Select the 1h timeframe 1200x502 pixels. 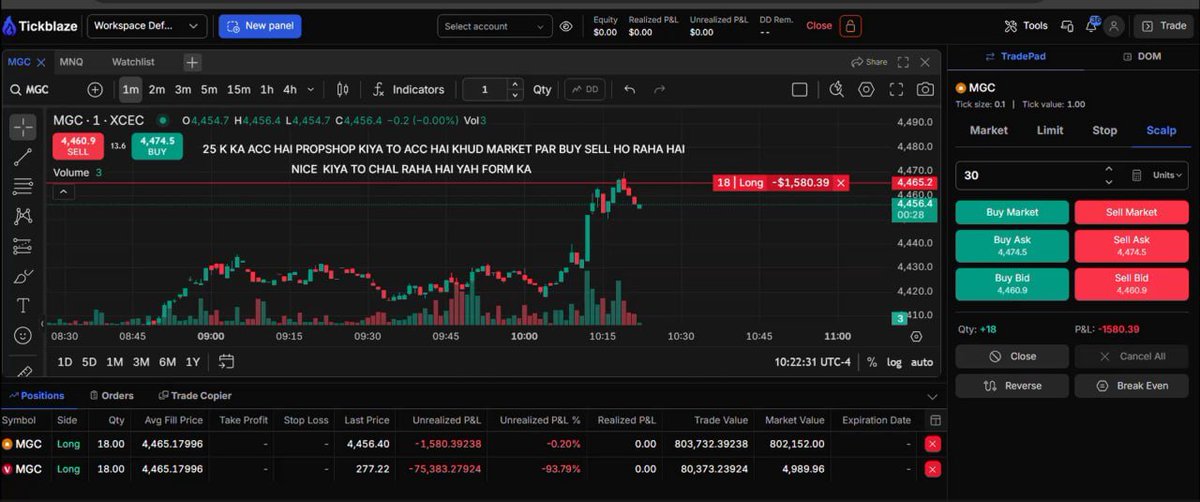click(266, 89)
